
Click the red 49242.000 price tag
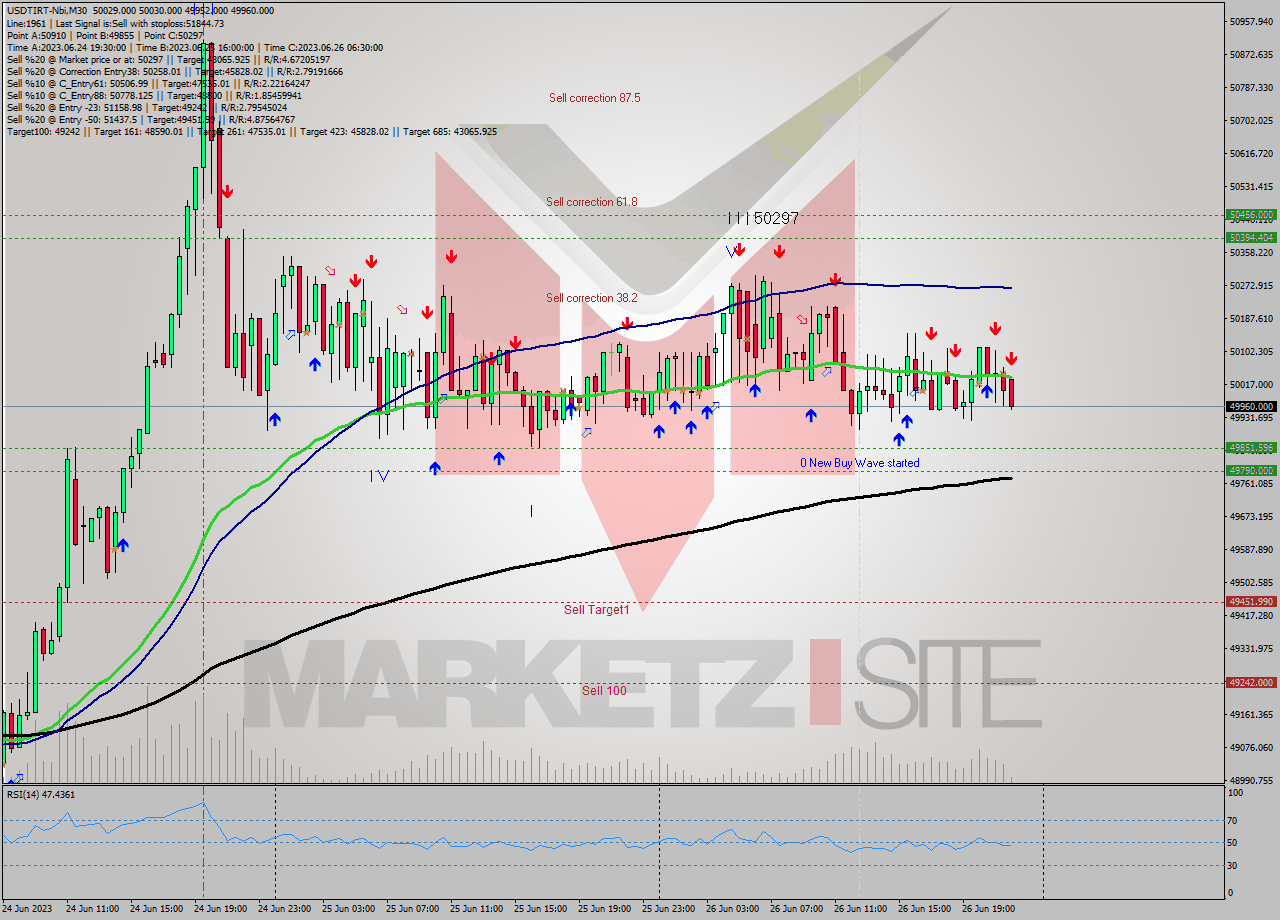(x=1251, y=682)
